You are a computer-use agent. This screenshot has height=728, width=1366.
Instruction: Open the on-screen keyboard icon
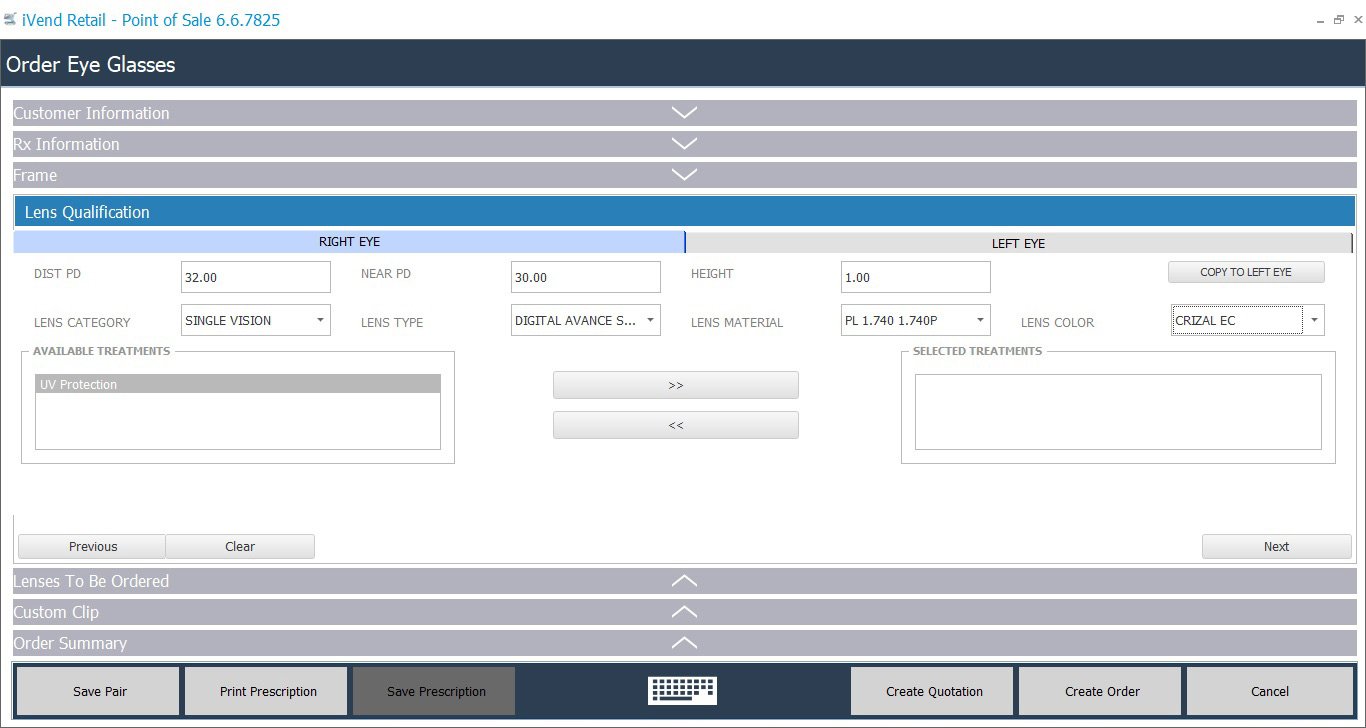pos(682,690)
